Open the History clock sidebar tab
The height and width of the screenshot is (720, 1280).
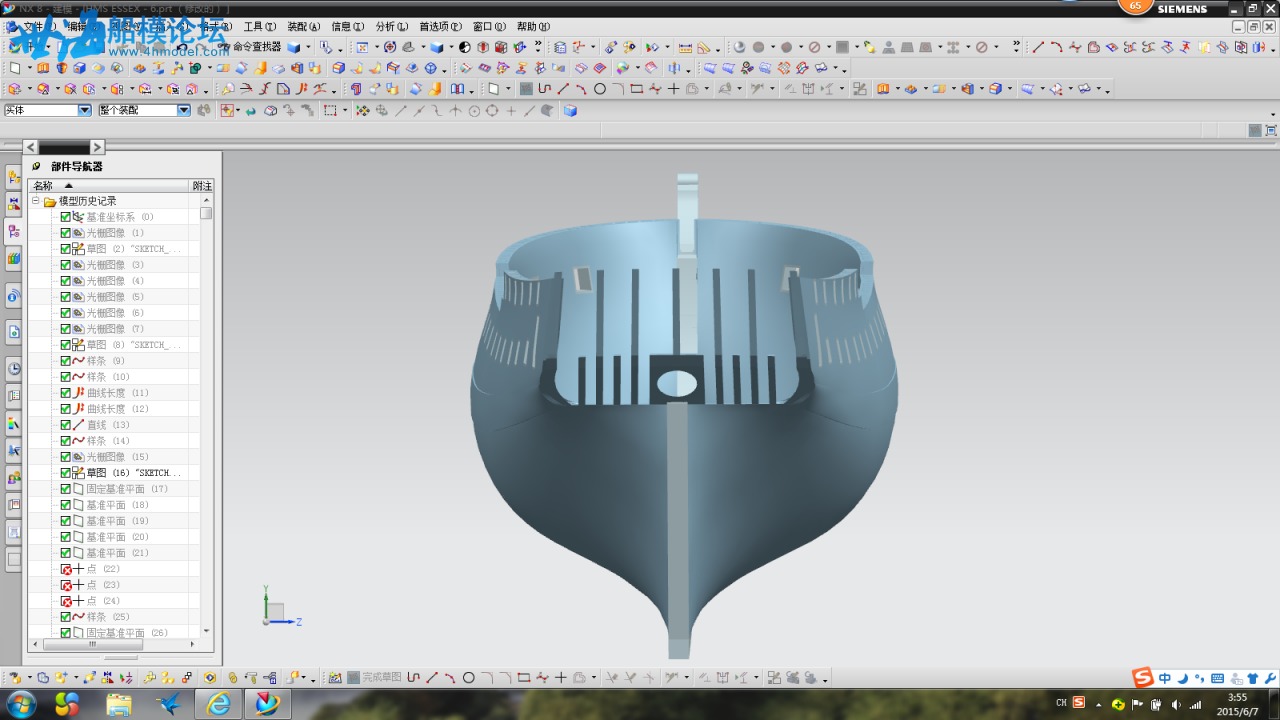tap(14, 368)
